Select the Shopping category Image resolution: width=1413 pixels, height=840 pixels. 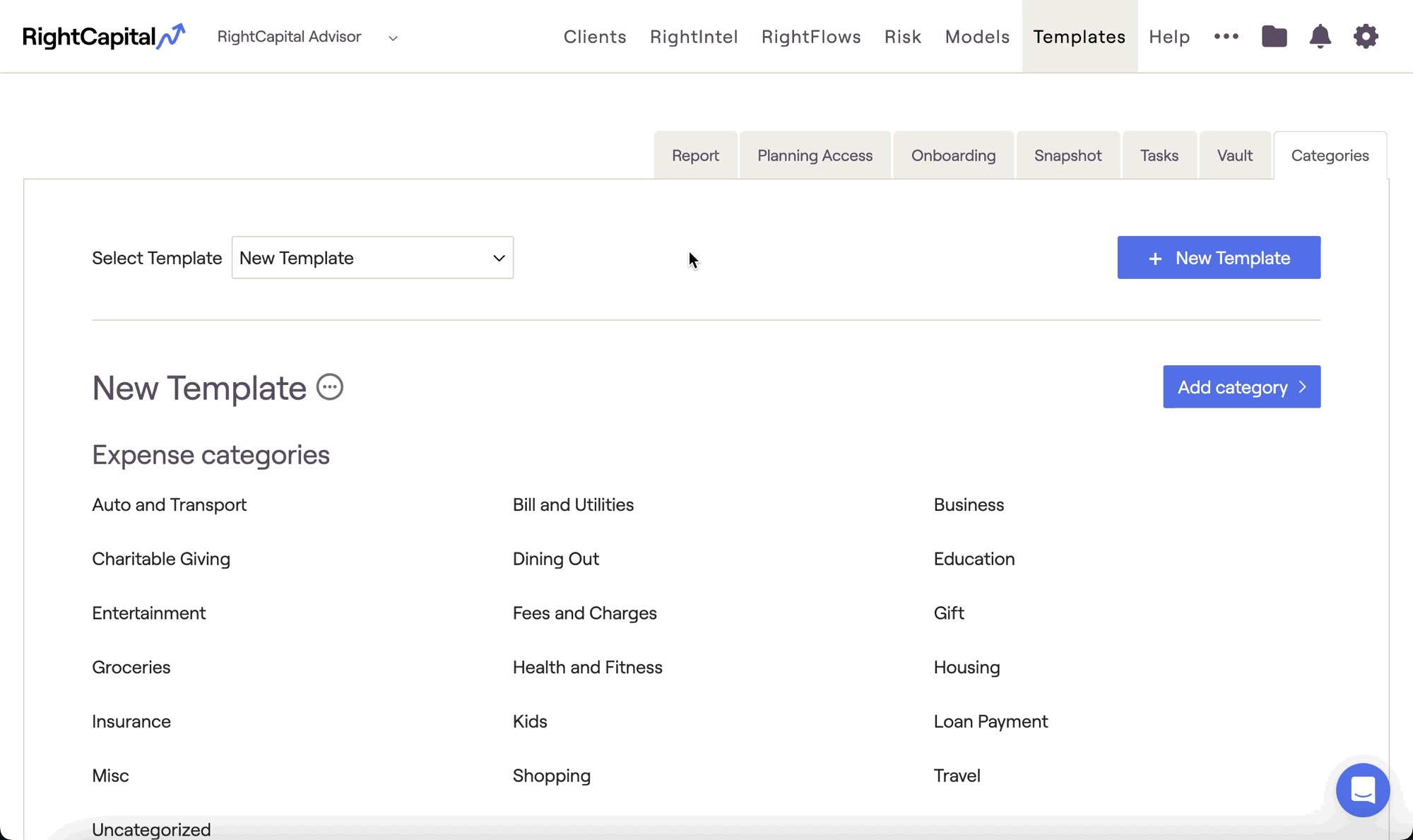[552, 776]
